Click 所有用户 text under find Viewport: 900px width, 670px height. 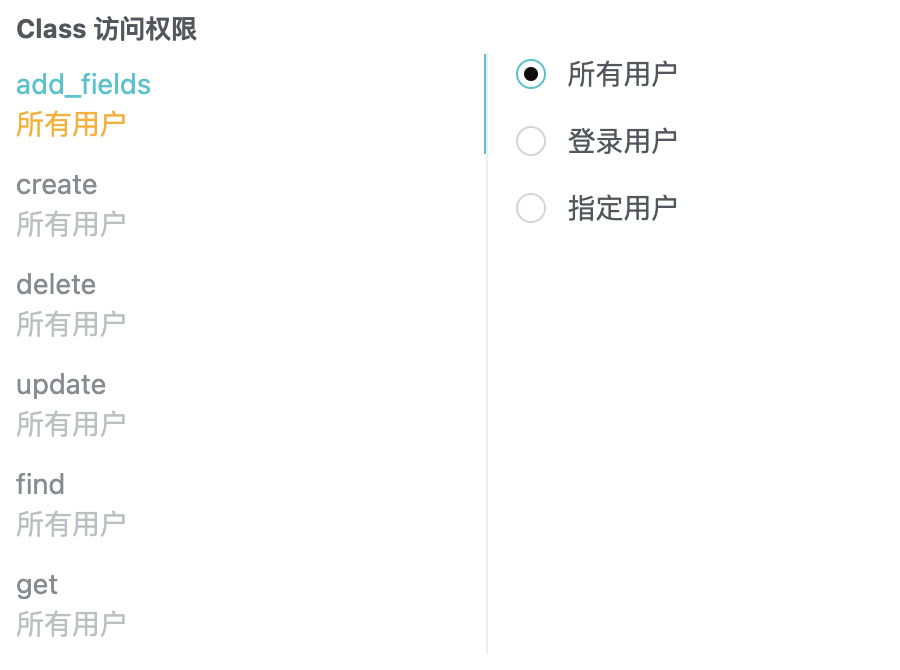[71, 524]
